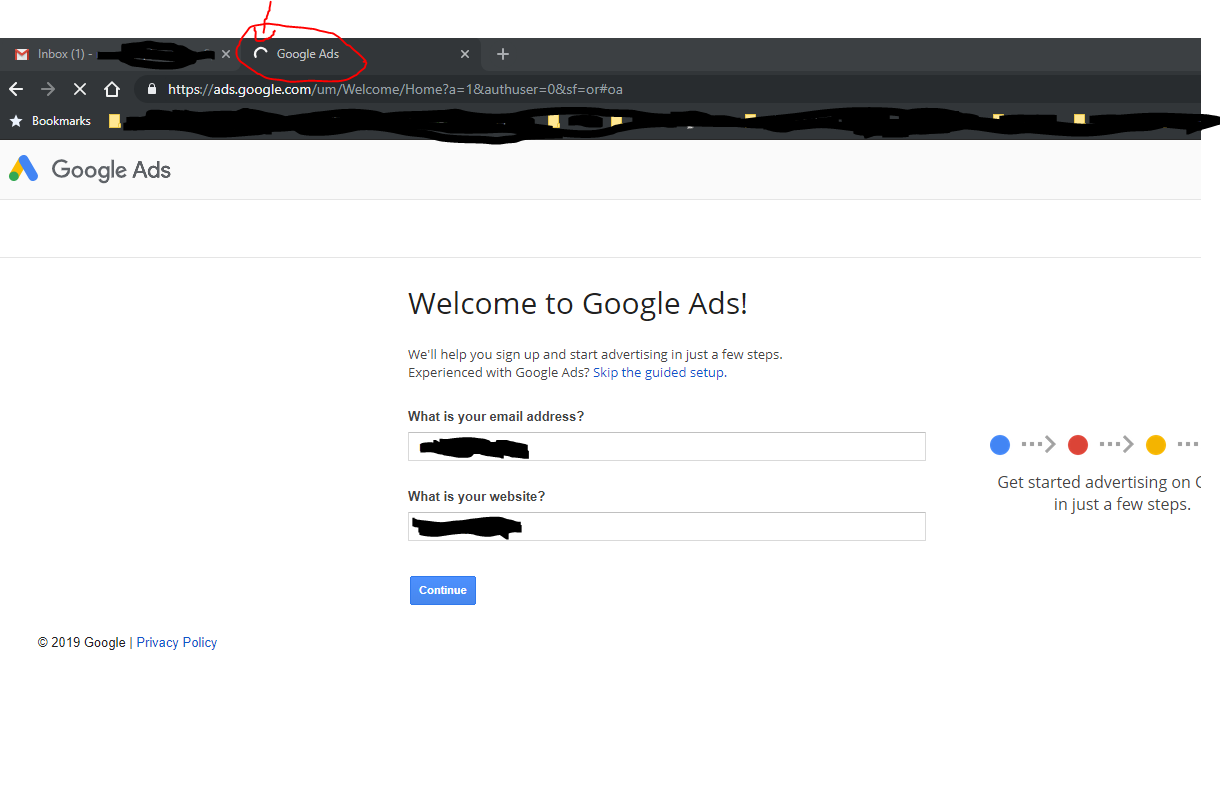View site security lock info
The image size is (1220, 808).
tap(152, 89)
